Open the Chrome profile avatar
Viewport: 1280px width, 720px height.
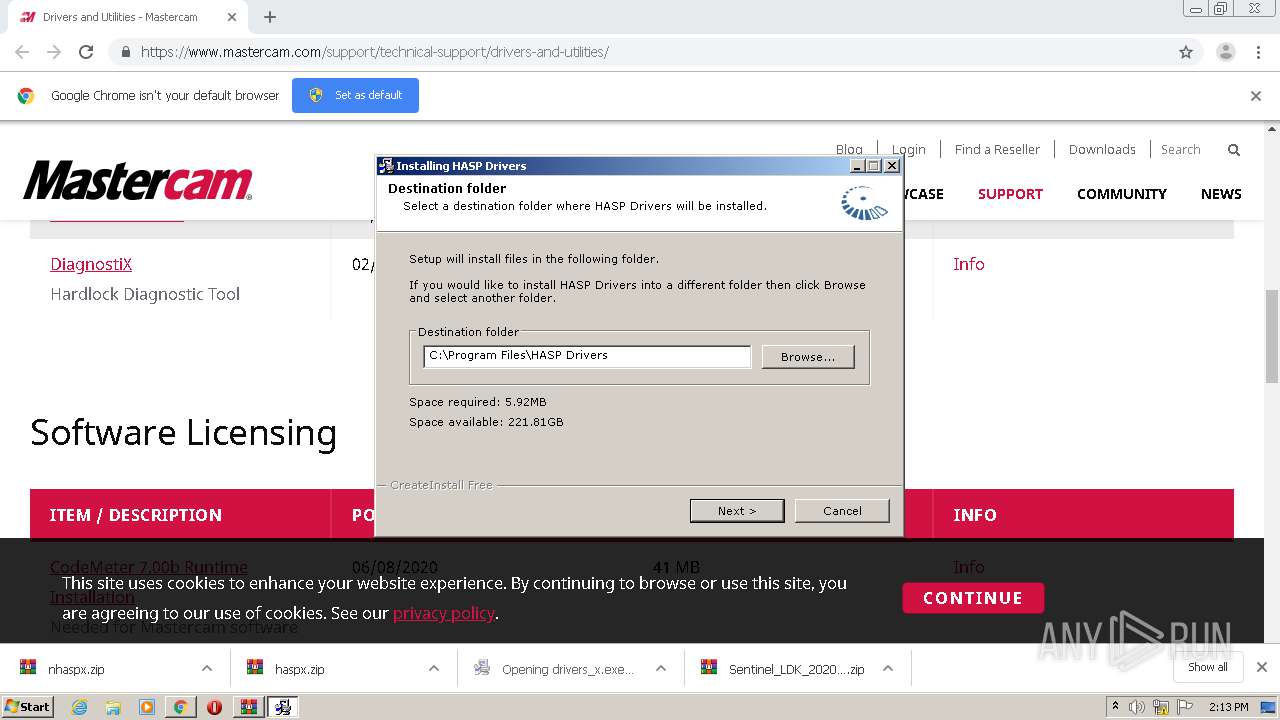coord(1225,52)
